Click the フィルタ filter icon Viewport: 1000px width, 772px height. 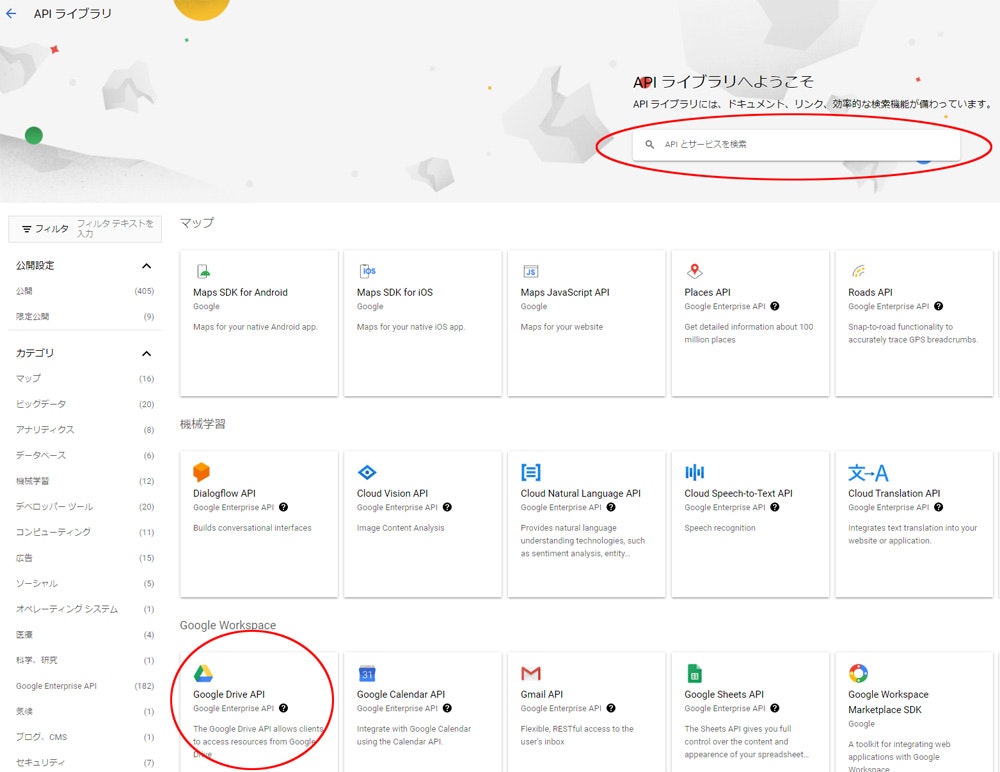tap(27, 228)
